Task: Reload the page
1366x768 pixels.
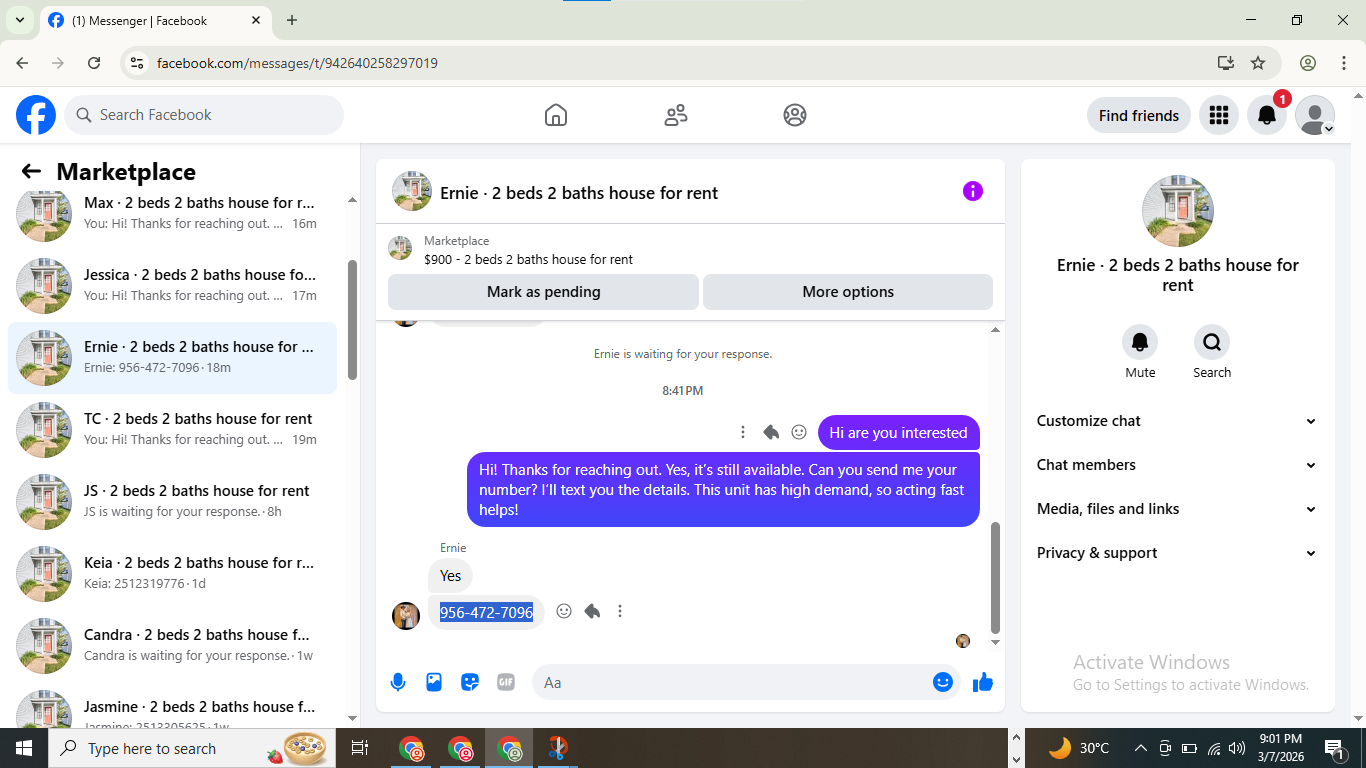Action: tap(94, 63)
